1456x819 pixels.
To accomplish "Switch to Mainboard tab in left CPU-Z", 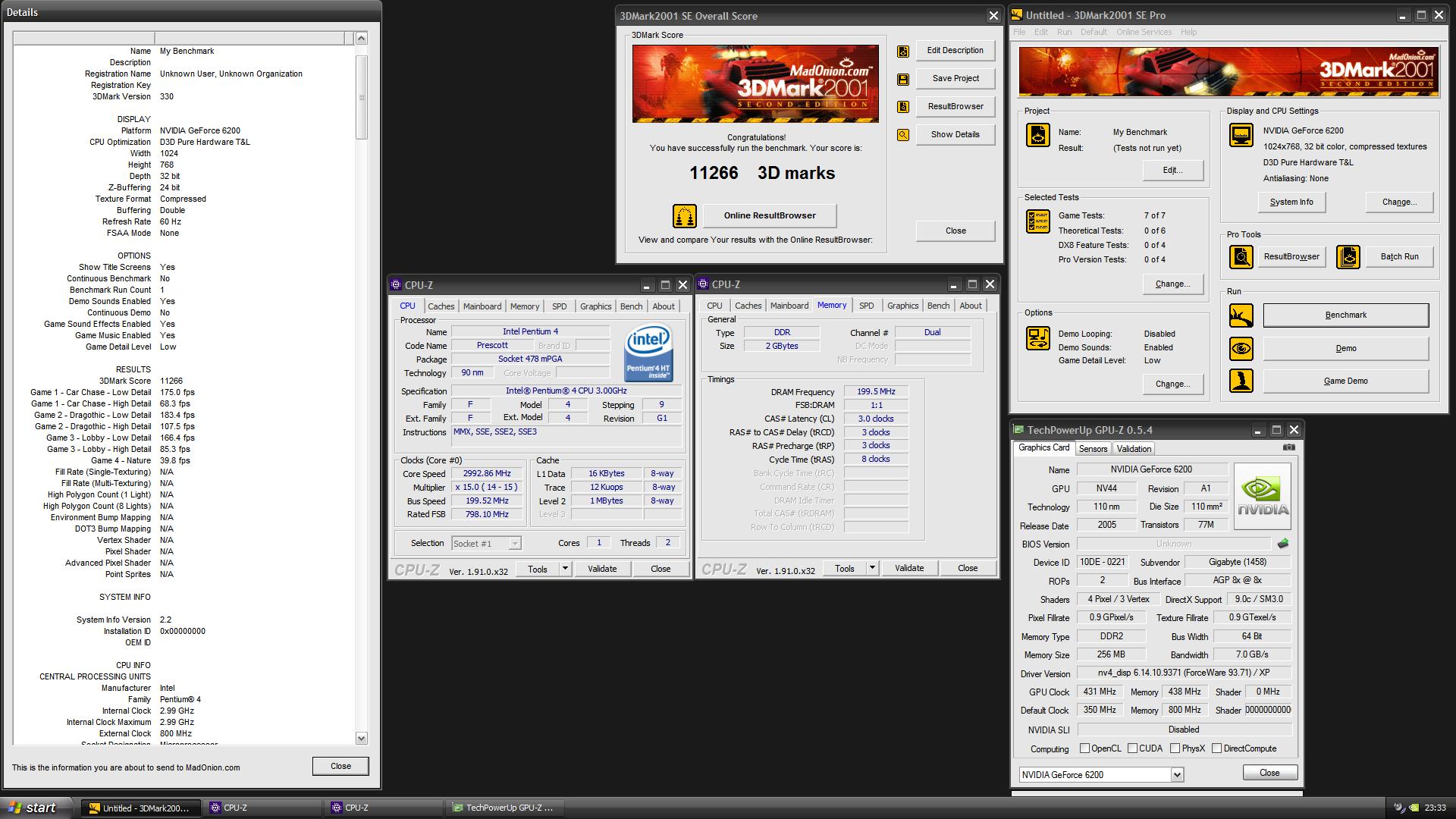I will tap(482, 306).
